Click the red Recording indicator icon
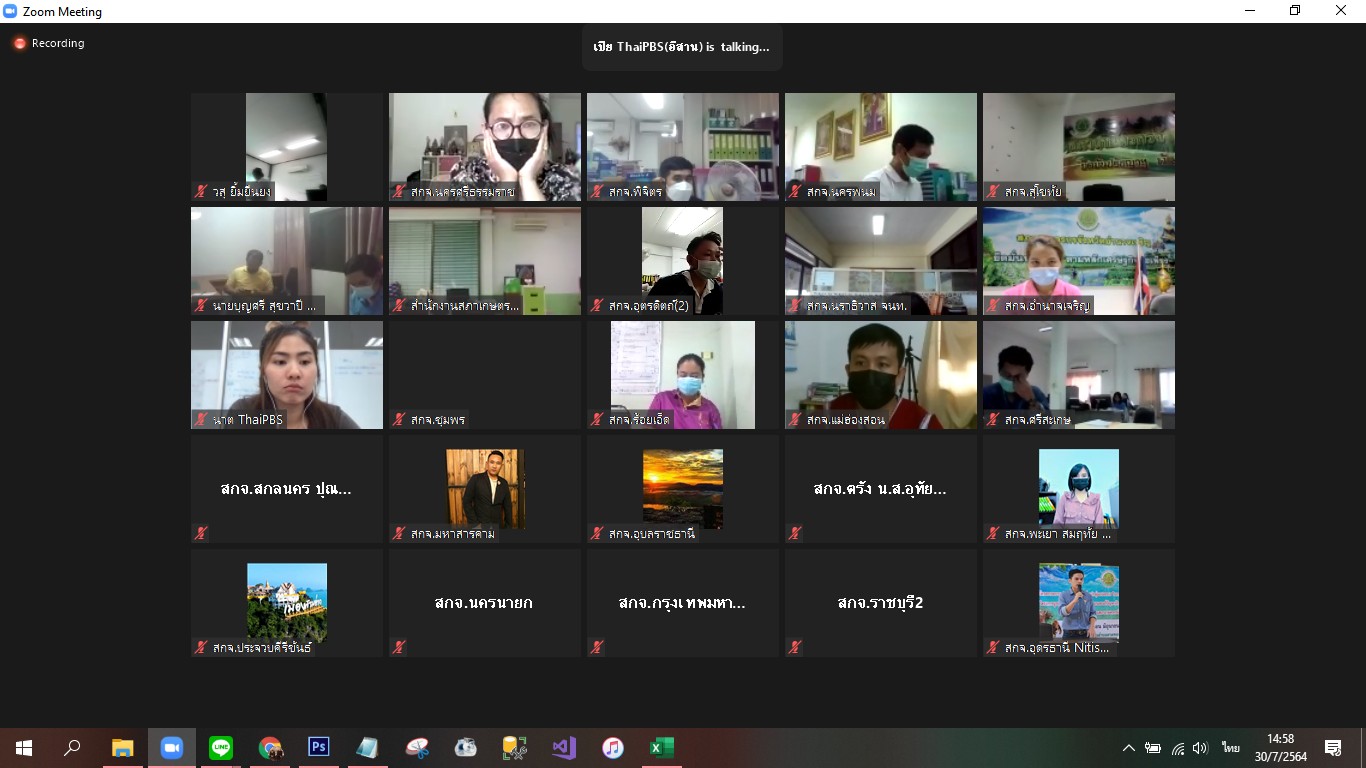The image size is (1366, 768). coord(19,44)
